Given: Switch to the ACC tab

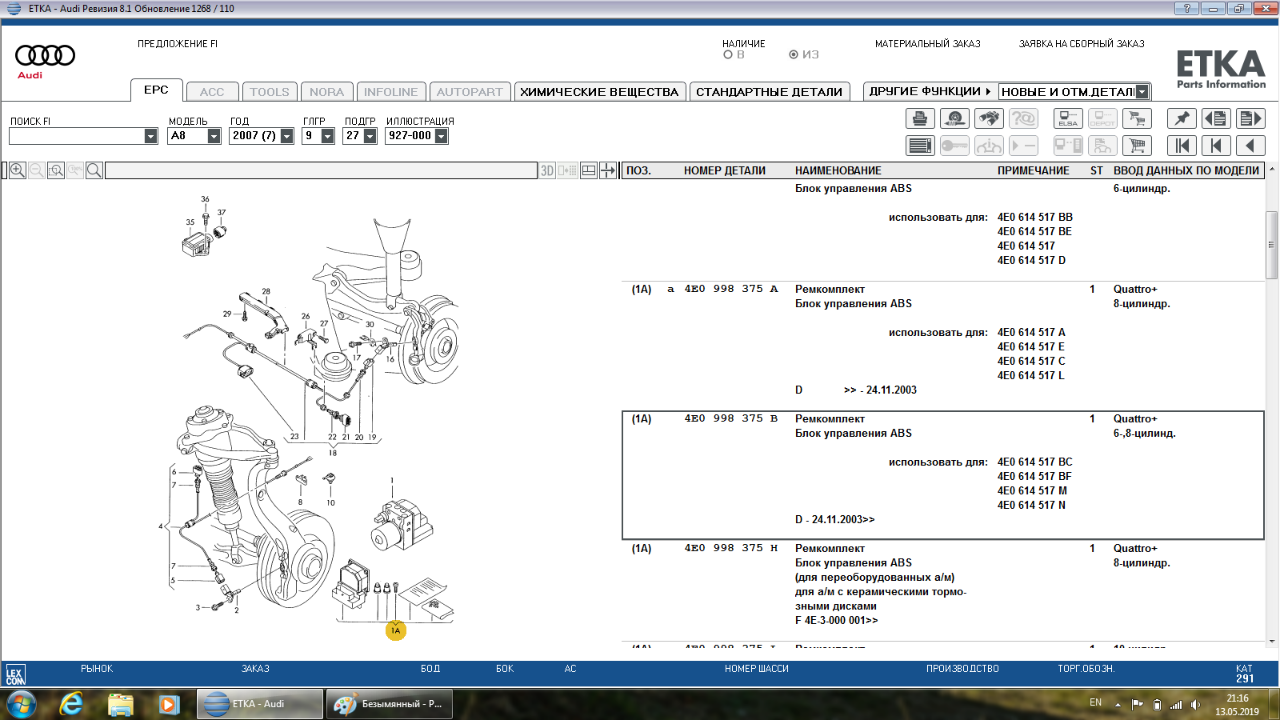Looking at the screenshot, I should (x=212, y=91).
